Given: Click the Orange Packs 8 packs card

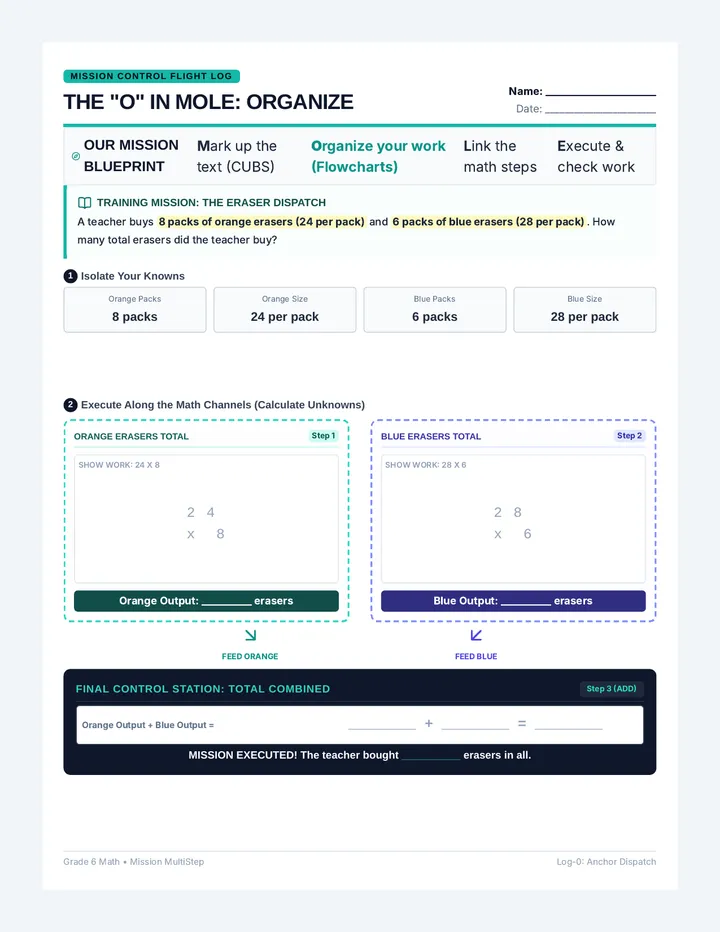Looking at the screenshot, I should coord(135,310).
